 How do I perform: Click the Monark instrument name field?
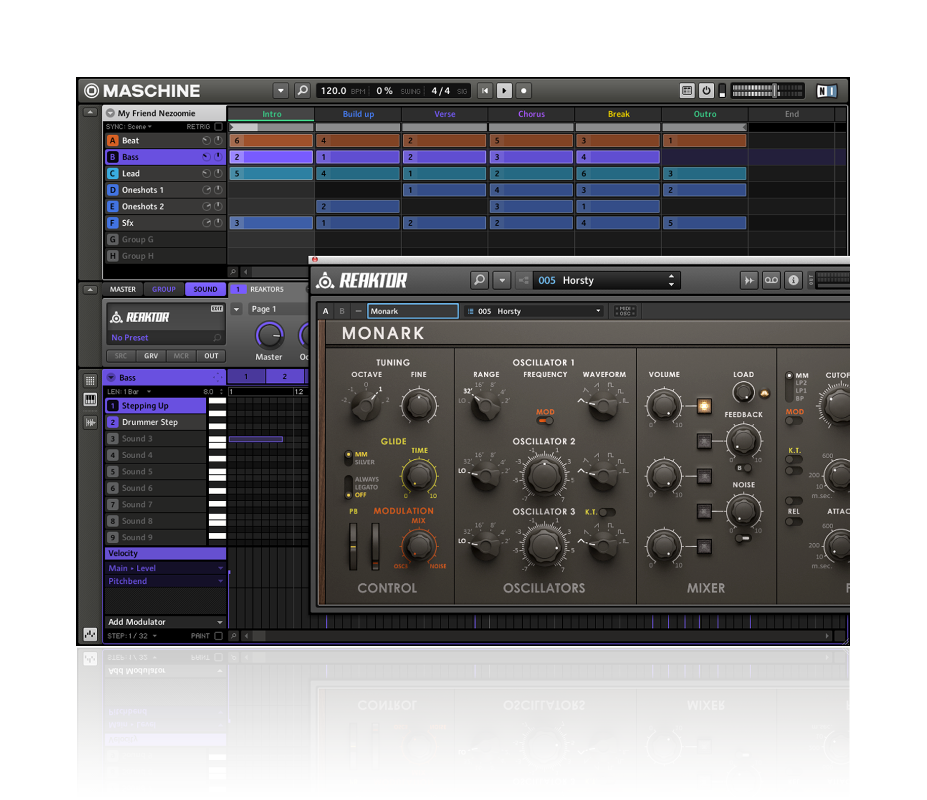(412, 311)
